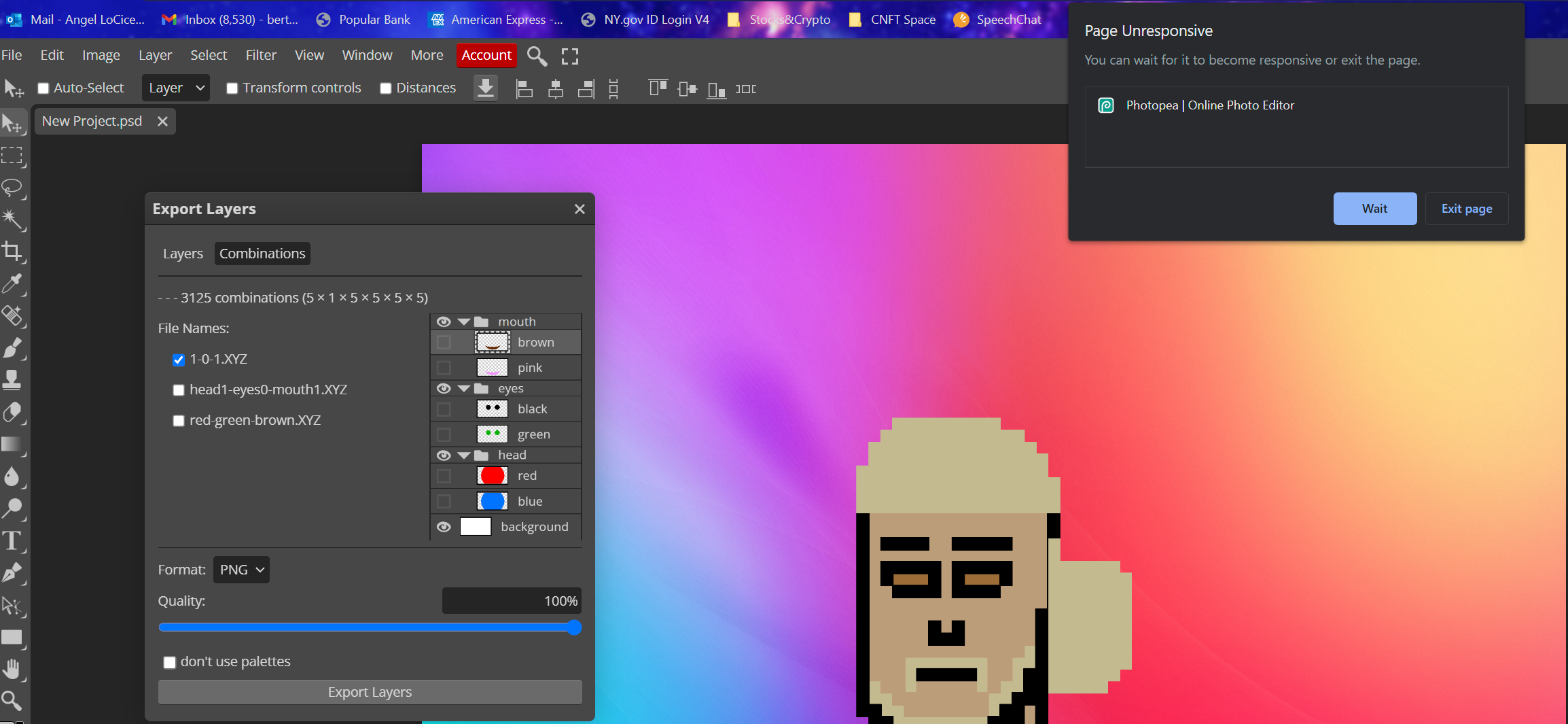Enable Transform controls checkbox

point(232,88)
